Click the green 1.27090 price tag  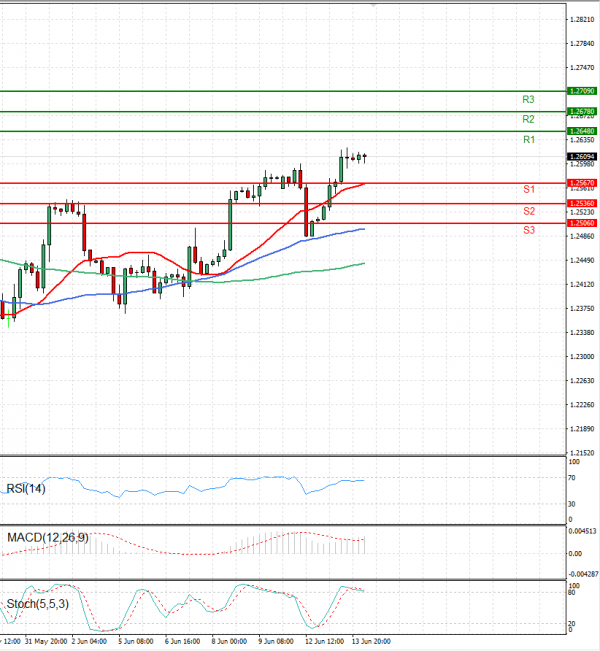point(582,91)
